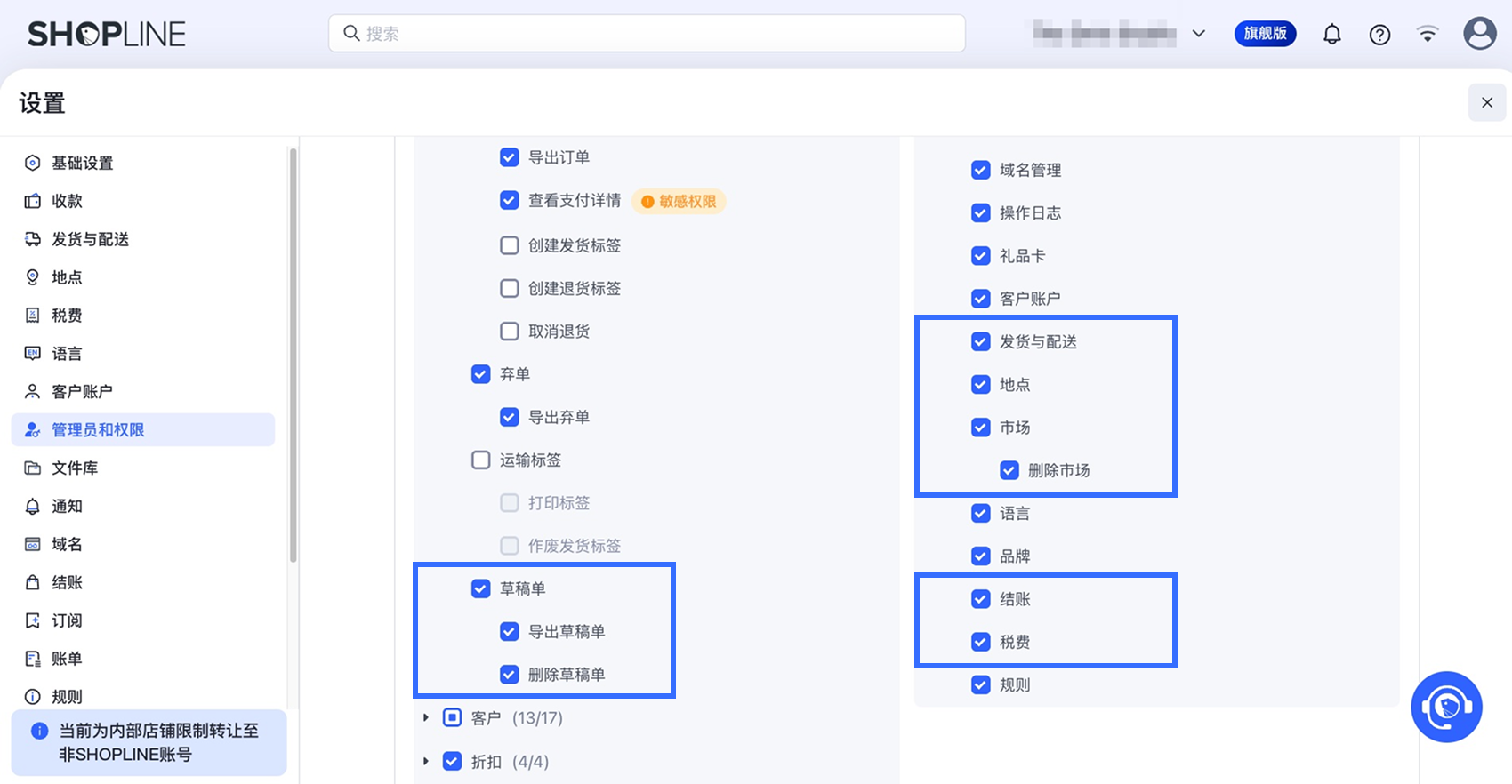
Task: Click the 旗舰版 plan badge
Action: click(1265, 34)
